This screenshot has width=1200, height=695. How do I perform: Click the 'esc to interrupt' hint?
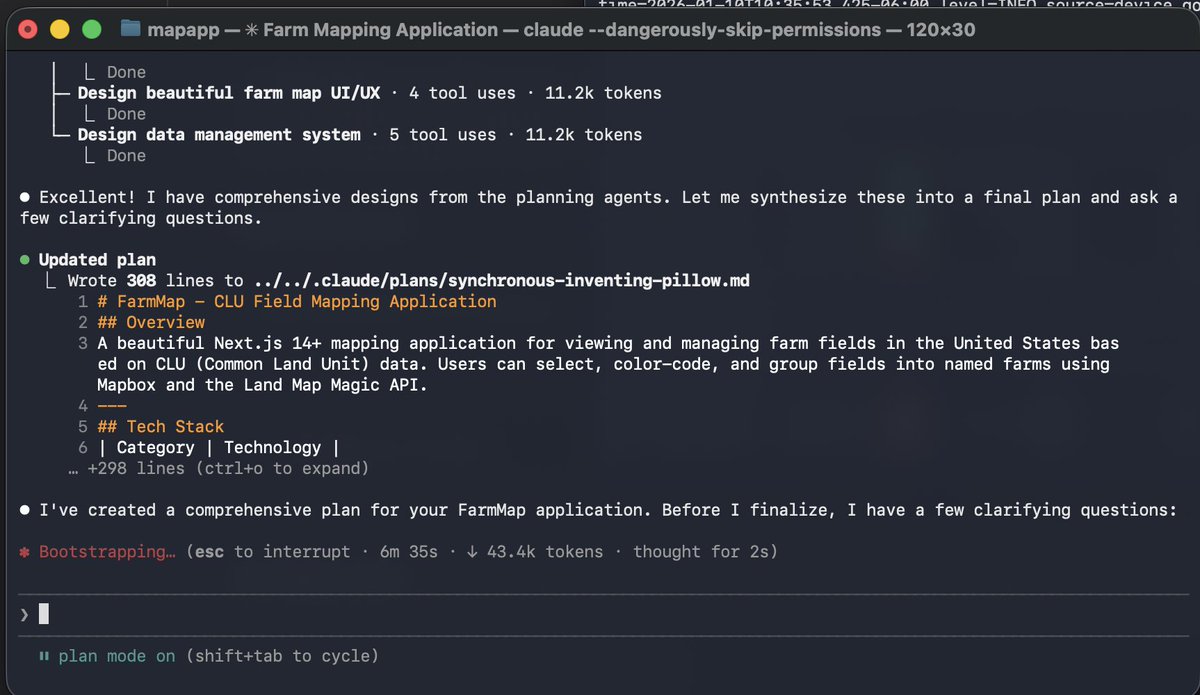(272, 552)
